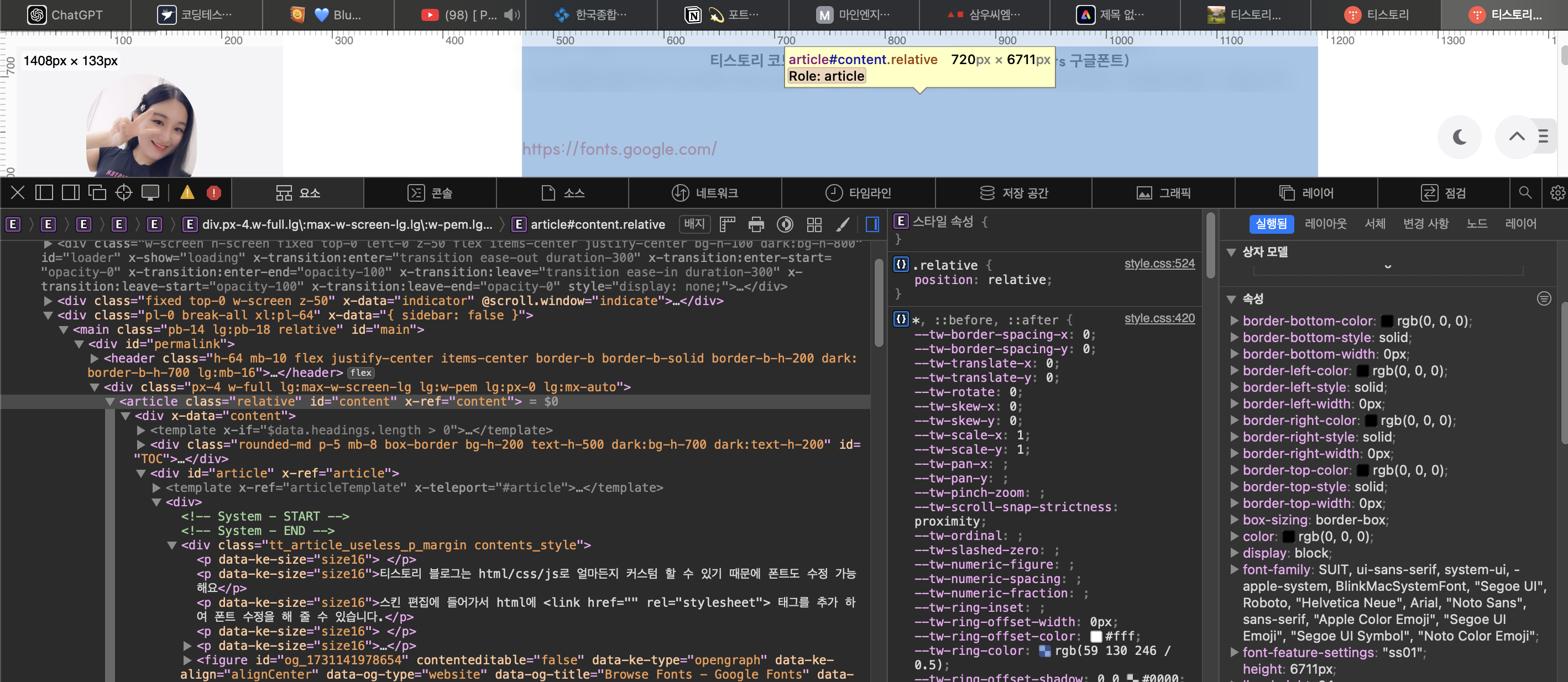Open the 네트워크 tab
The height and width of the screenshot is (682, 1568).
click(x=705, y=193)
